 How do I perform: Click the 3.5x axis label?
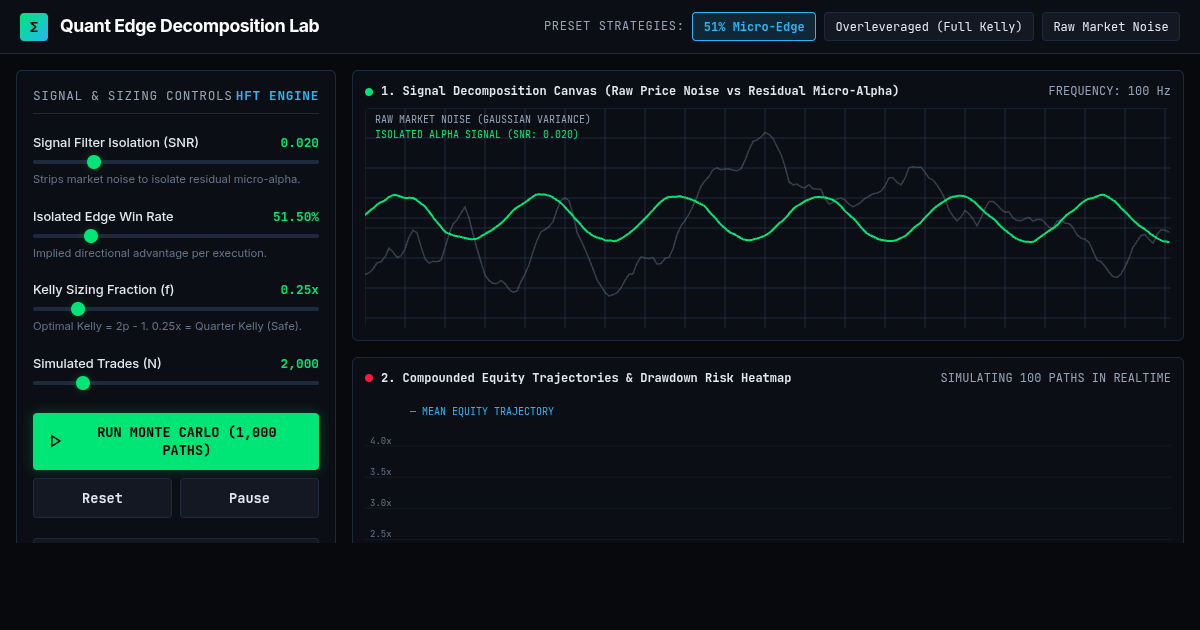pos(380,472)
